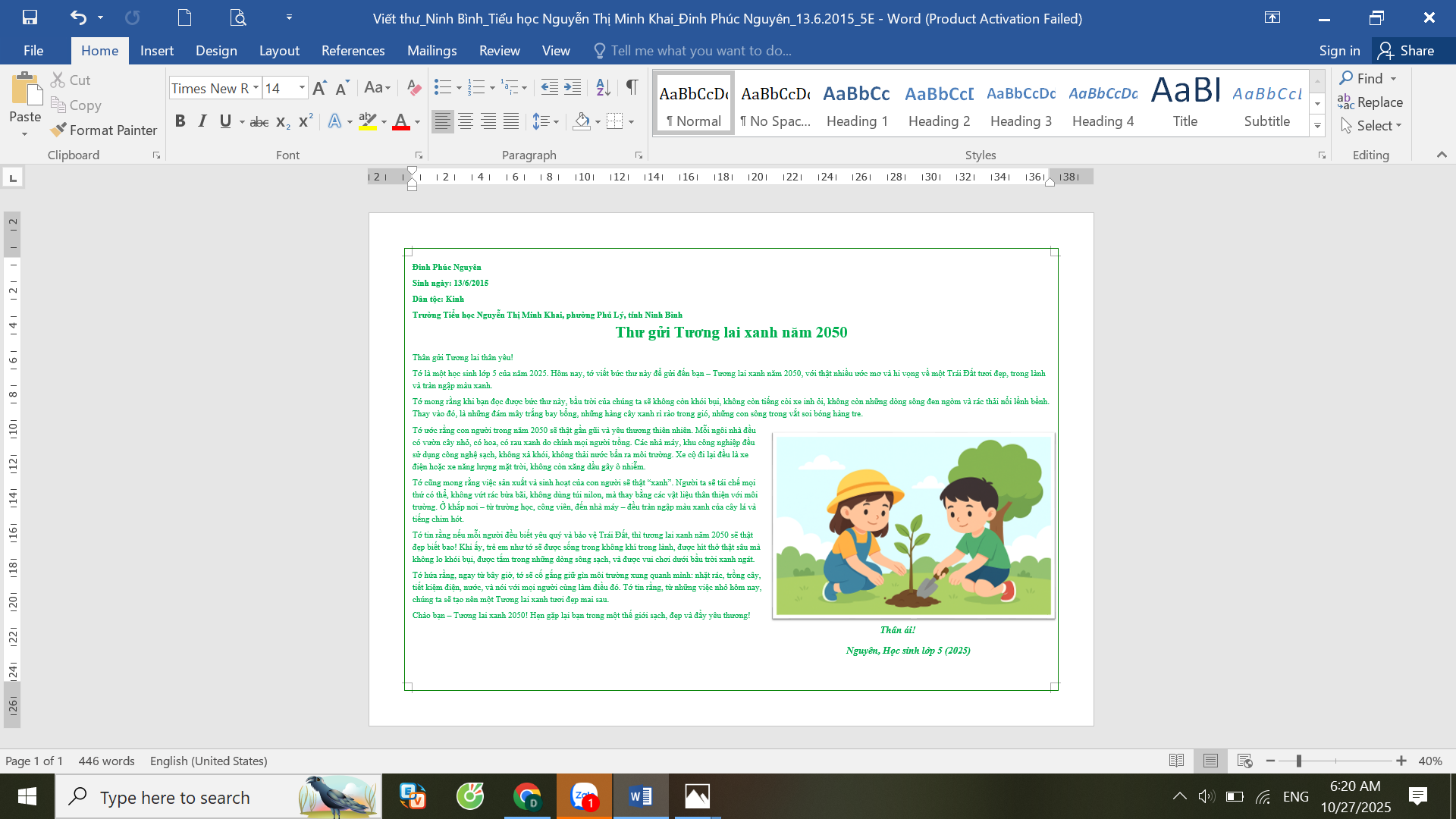Screen dimensions: 1456x819
Task: Switch to Web Layout view icon
Action: (x=1244, y=761)
